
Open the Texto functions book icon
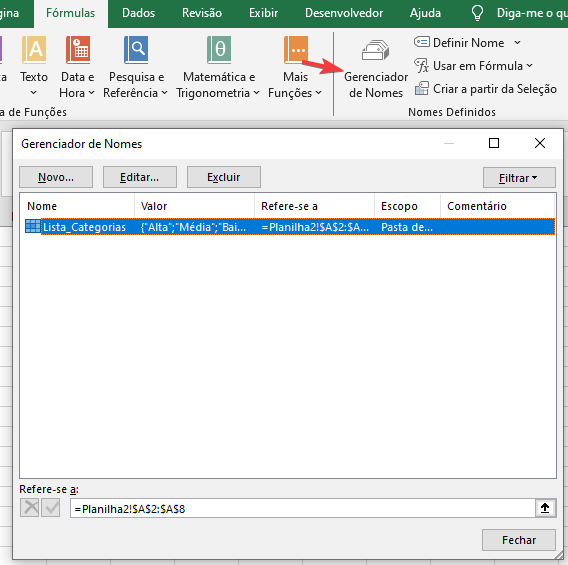click(x=34, y=50)
